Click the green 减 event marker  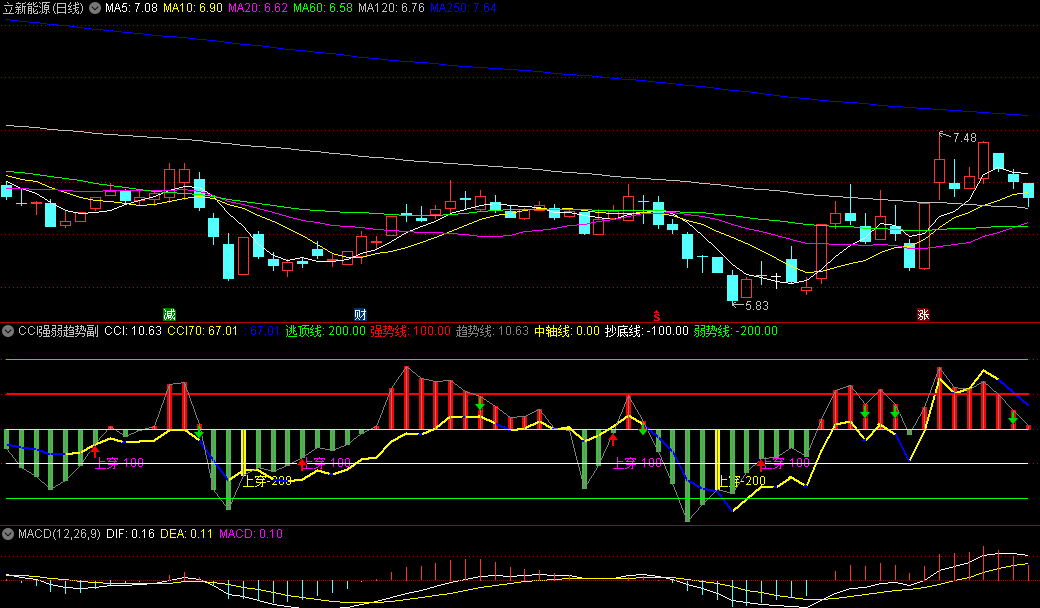[169, 314]
